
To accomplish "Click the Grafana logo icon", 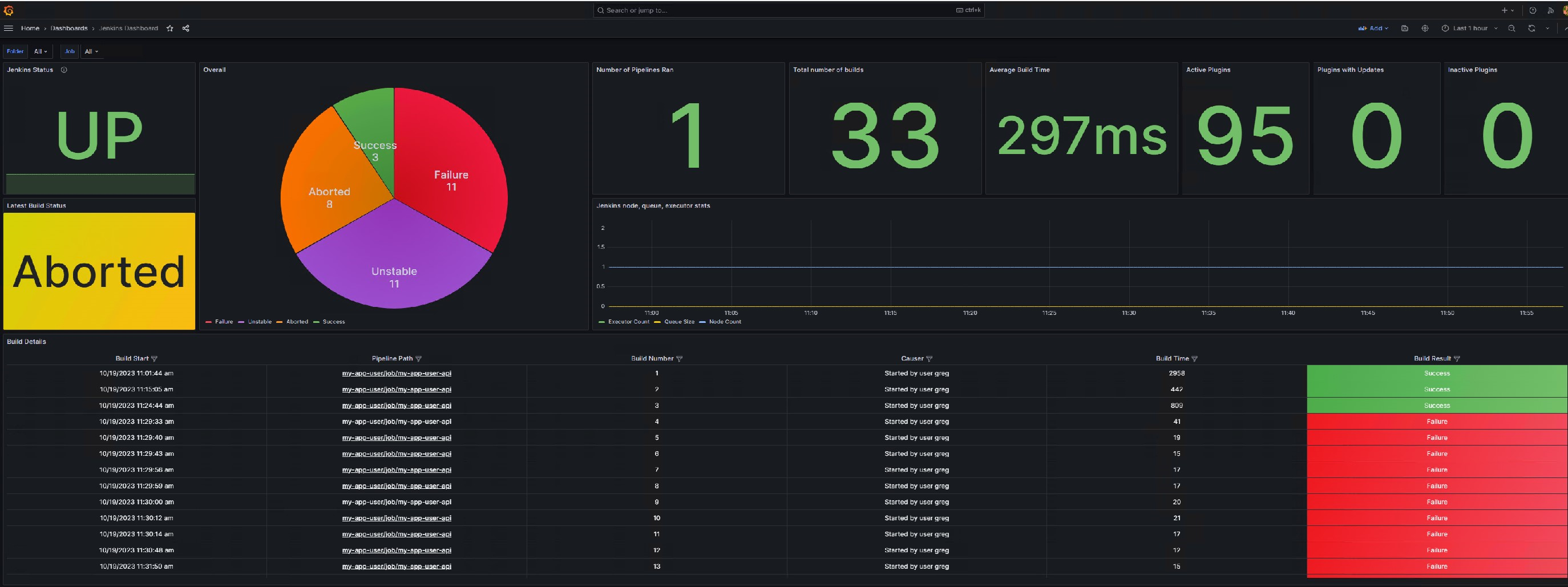I will (x=9, y=10).
